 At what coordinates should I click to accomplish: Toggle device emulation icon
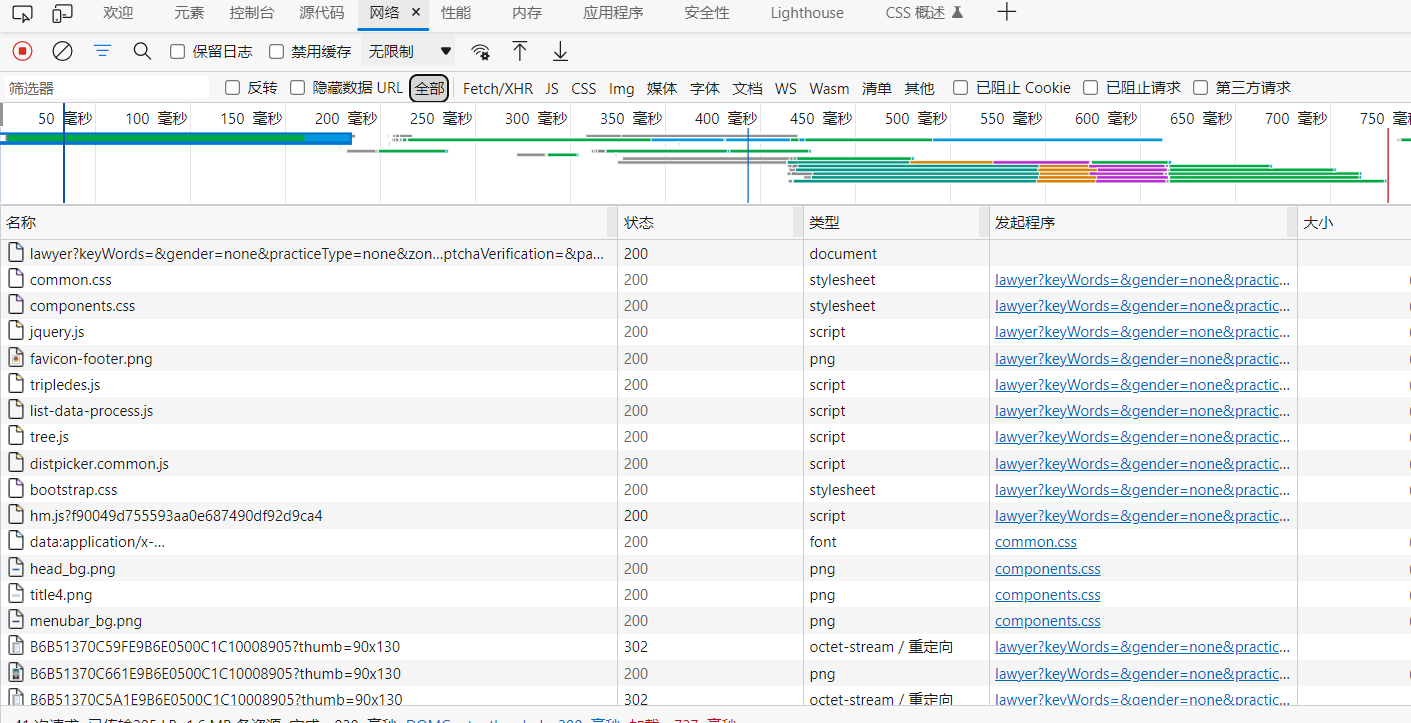coord(62,13)
